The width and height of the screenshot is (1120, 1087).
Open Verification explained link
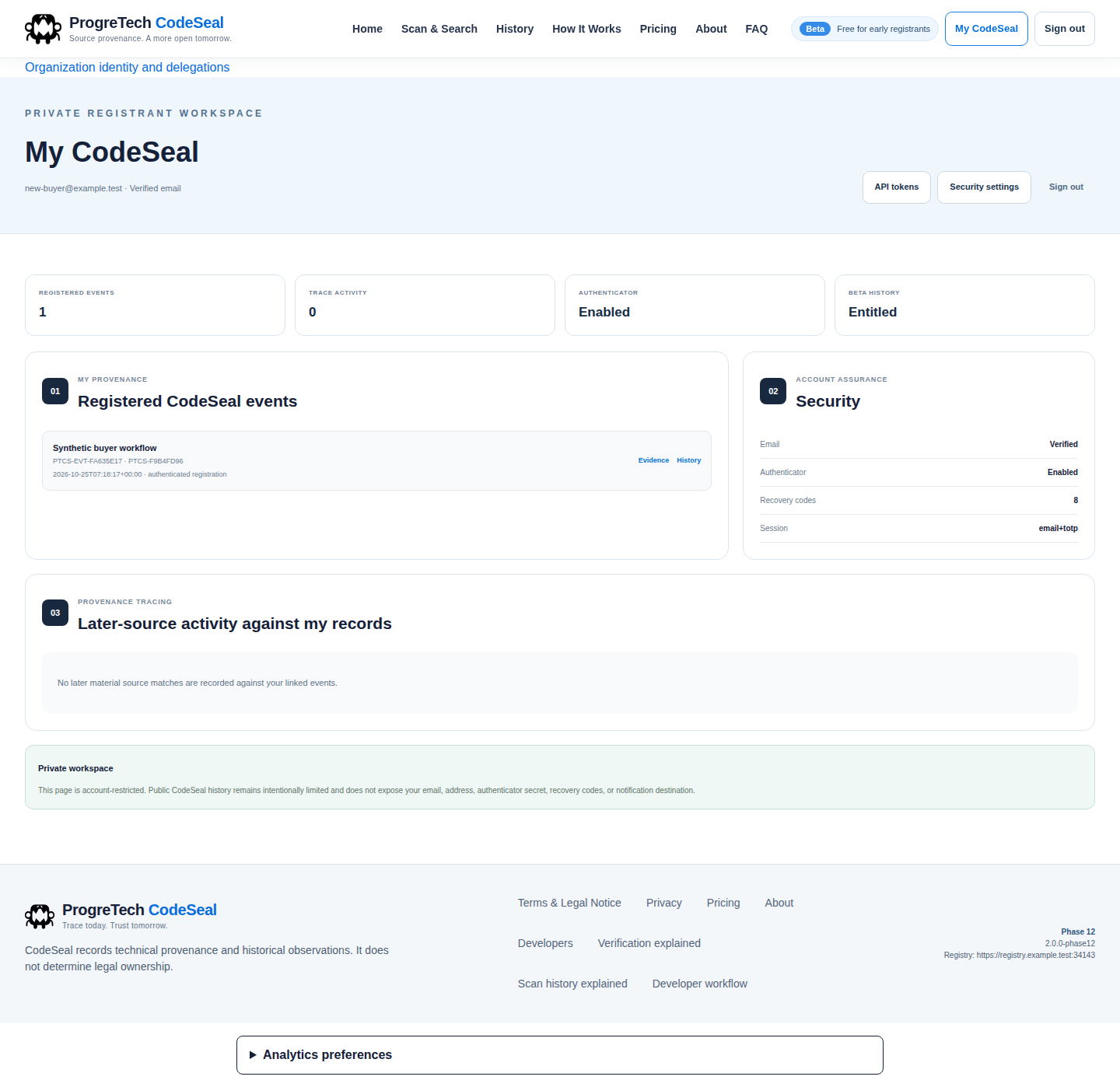pyautogui.click(x=649, y=943)
